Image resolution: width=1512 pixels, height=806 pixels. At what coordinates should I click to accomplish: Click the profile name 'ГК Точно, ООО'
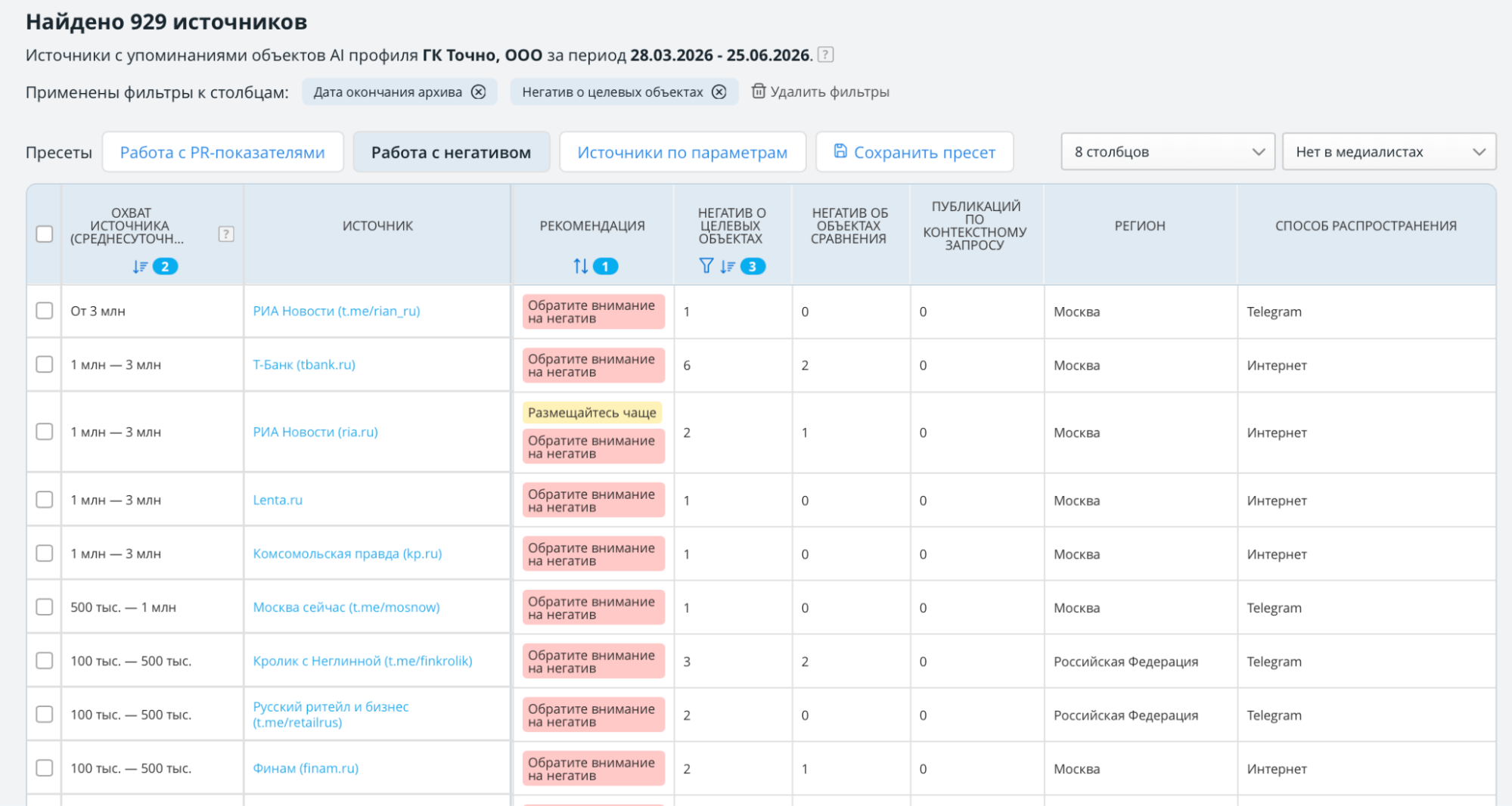483,55
